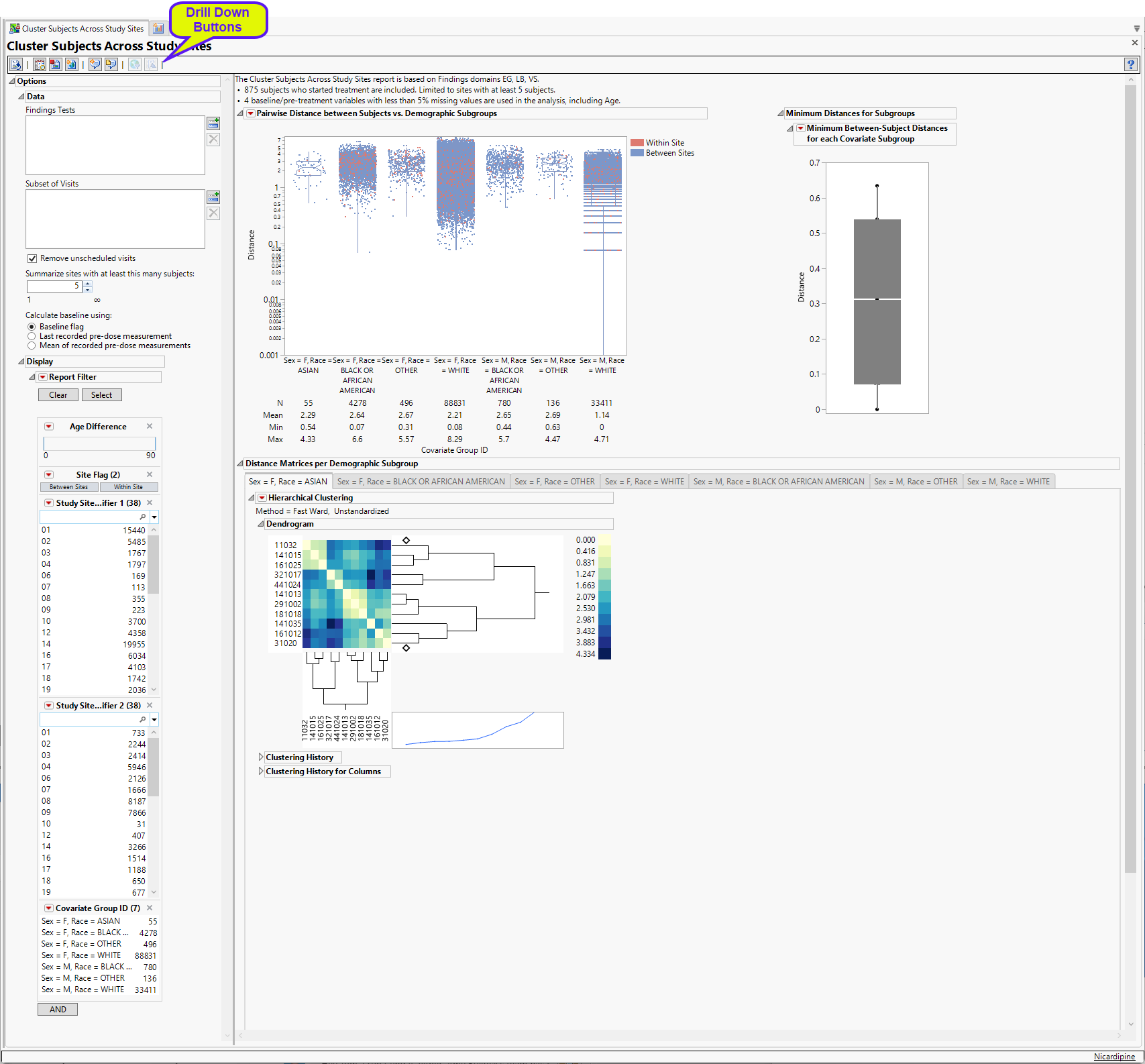
Task: Click the add icon beside Findings Tests
Action: pos(213,123)
